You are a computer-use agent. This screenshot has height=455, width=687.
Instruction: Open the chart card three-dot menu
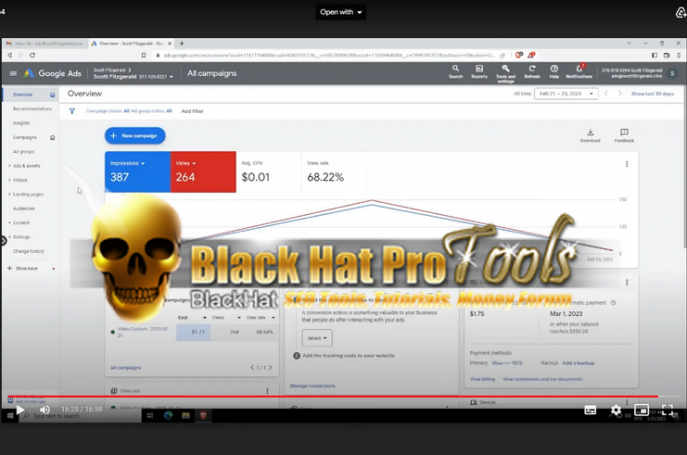(627, 164)
